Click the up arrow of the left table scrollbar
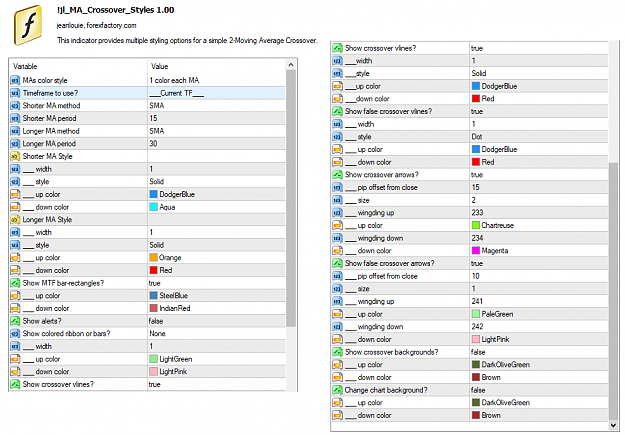 point(291,65)
